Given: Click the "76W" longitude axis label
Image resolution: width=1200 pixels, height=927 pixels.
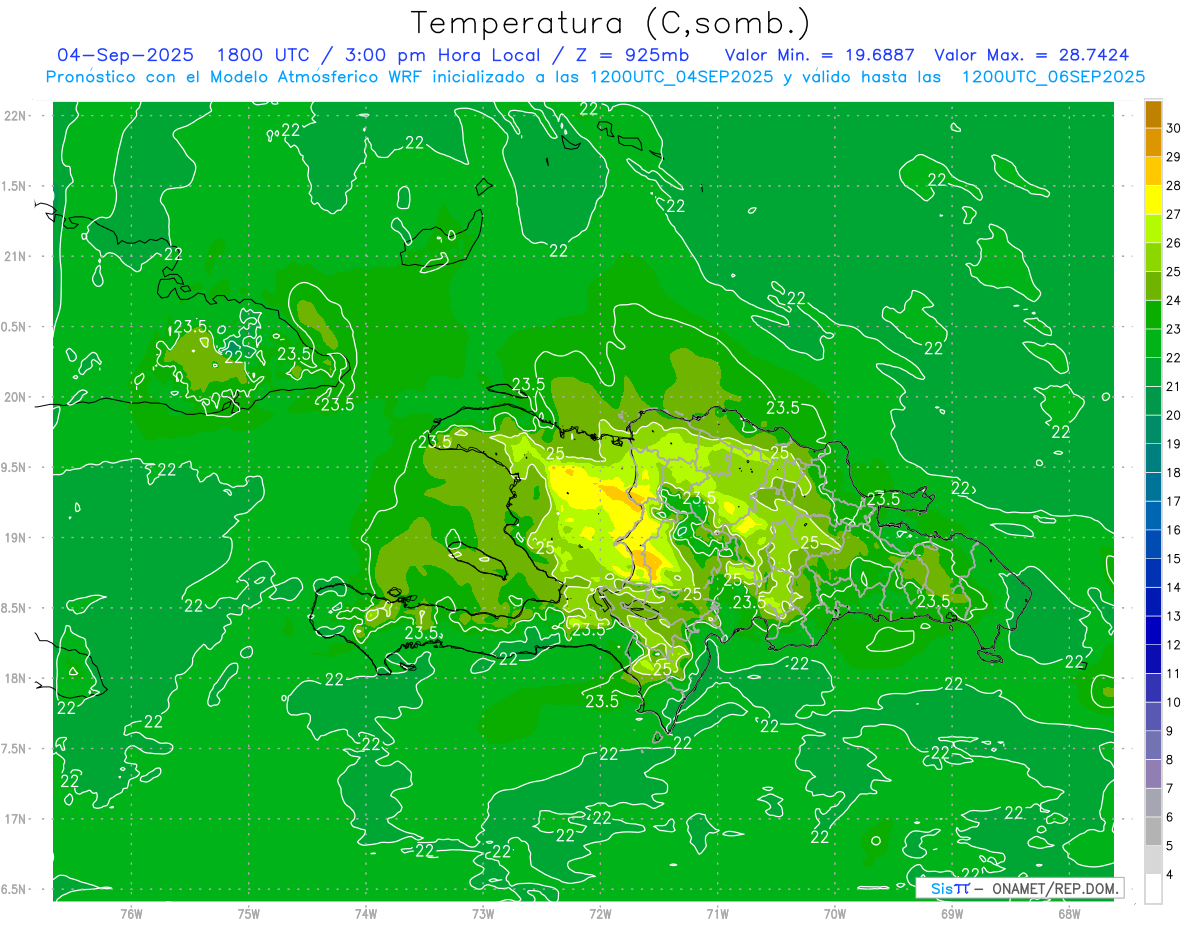Looking at the screenshot, I should click(131, 913).
